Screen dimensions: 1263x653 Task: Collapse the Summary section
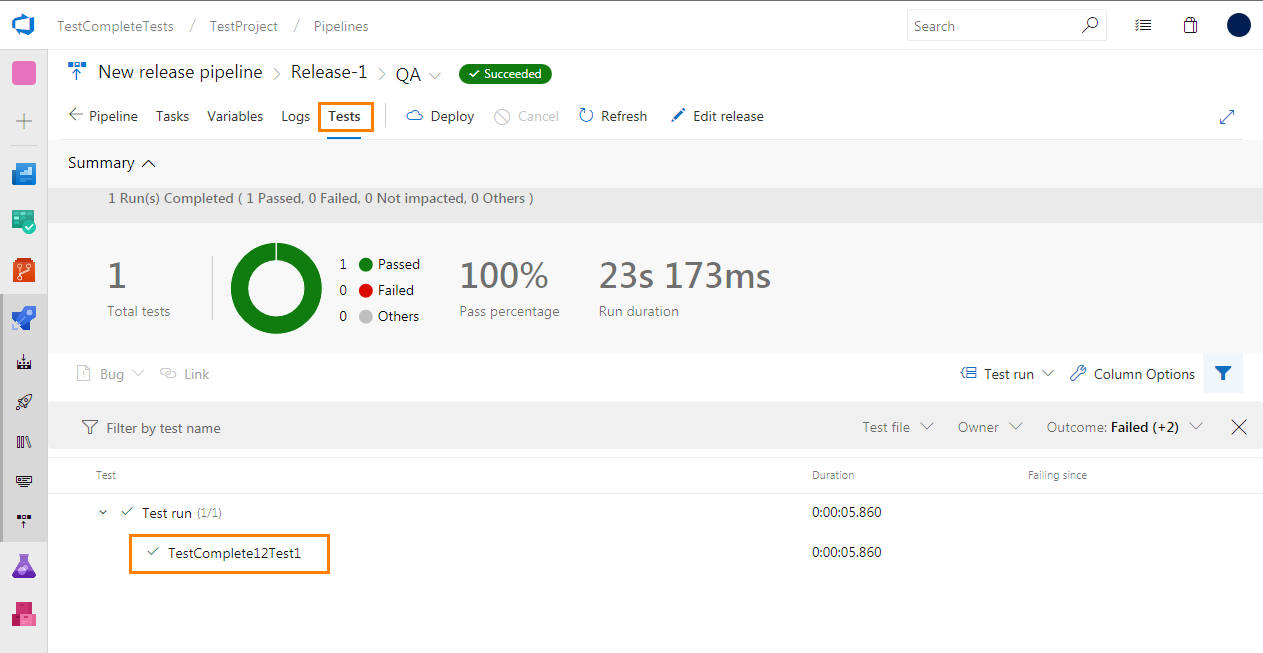112,163
